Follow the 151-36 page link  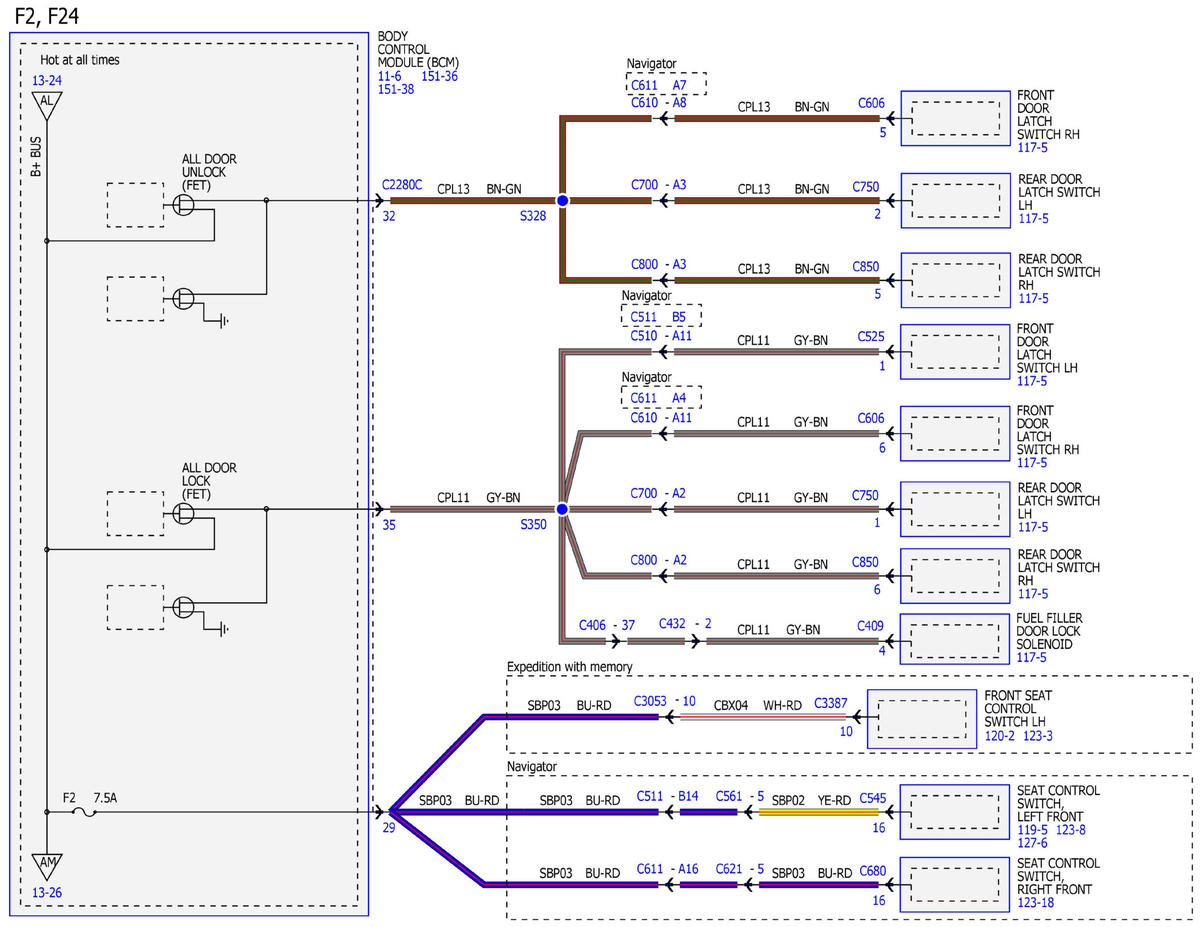[440, 76]
